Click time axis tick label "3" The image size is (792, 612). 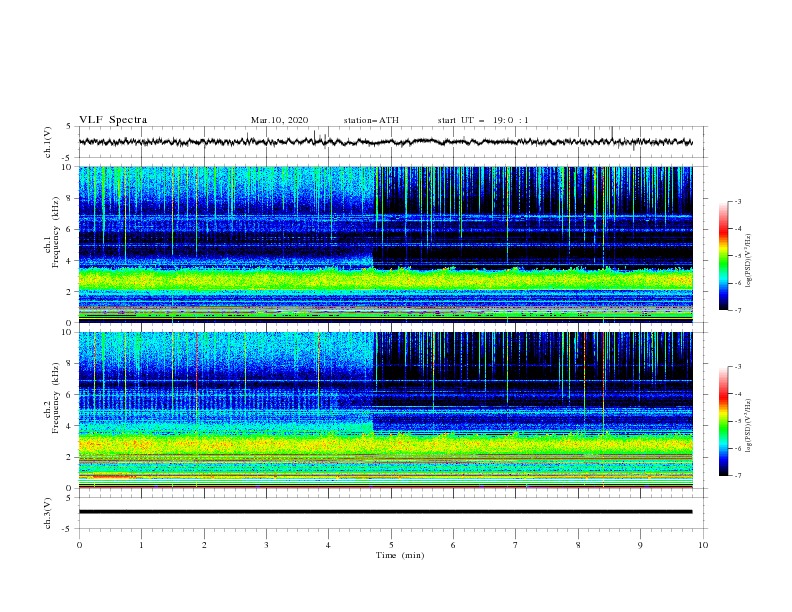(266, 545)
